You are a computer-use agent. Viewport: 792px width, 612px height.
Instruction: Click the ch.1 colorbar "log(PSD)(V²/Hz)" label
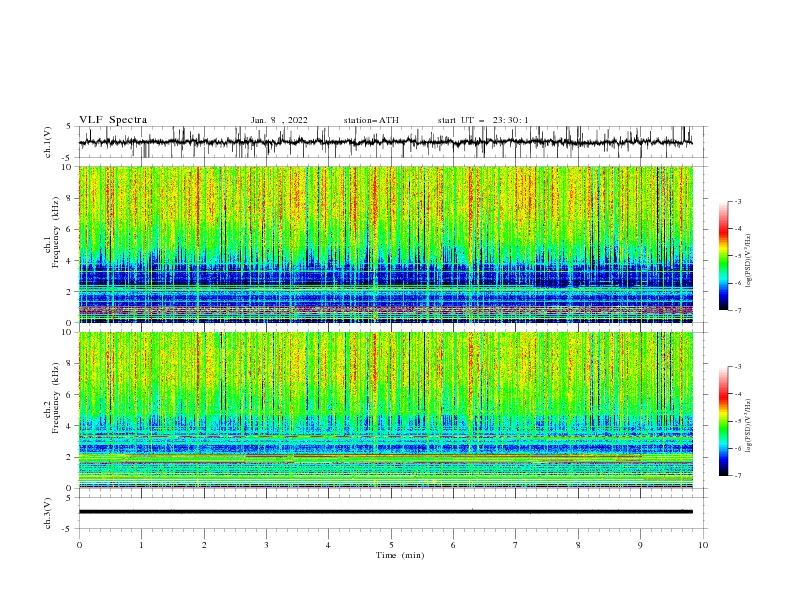(x=749, y=261)
